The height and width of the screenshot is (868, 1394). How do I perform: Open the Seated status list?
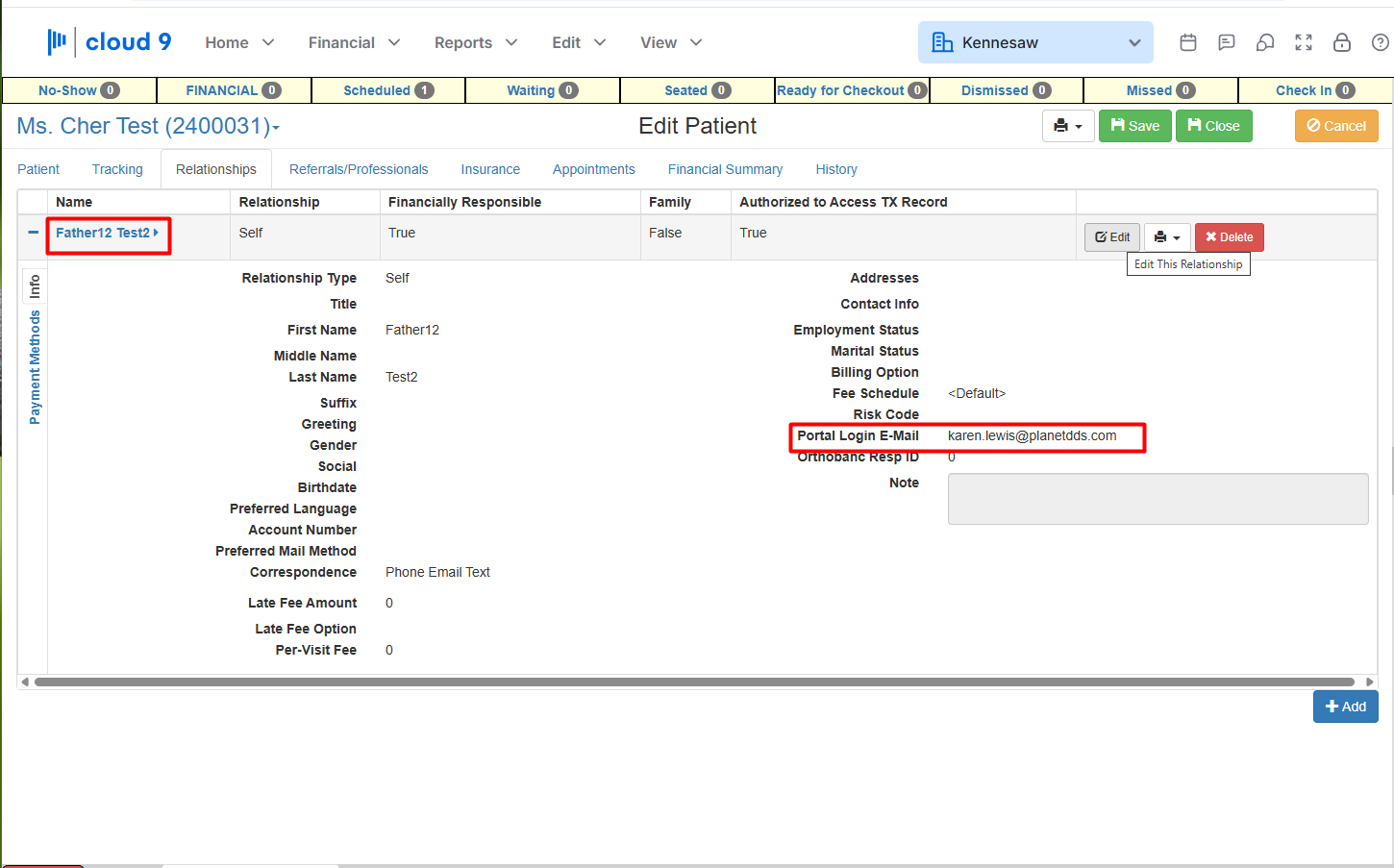tap(698, 90)
